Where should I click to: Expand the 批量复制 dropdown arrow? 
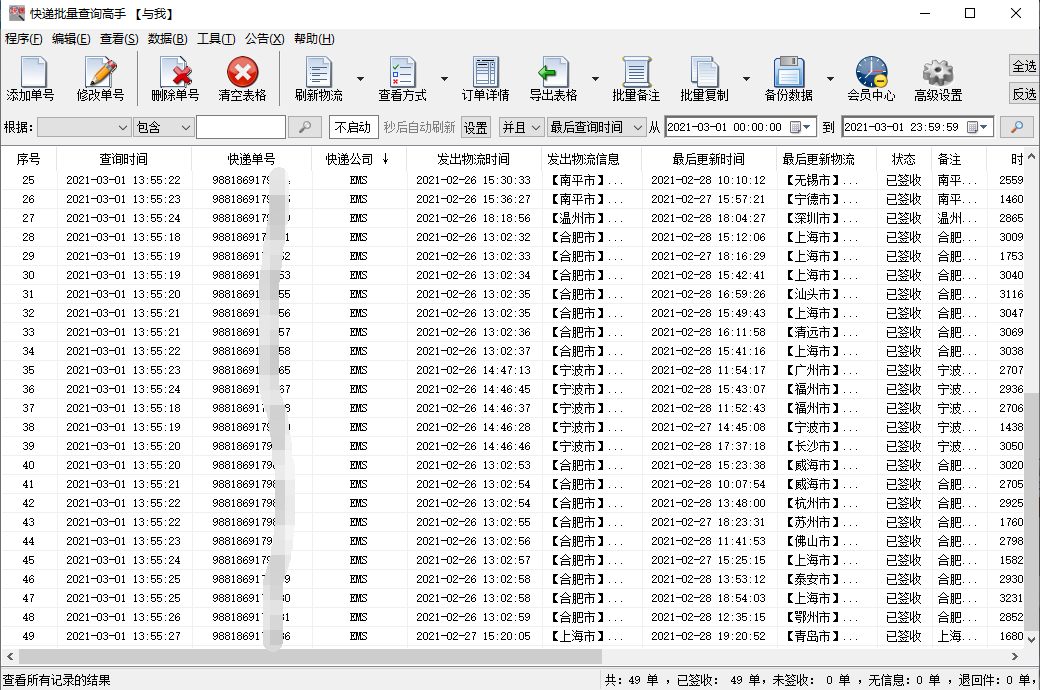tap(746, 78)
